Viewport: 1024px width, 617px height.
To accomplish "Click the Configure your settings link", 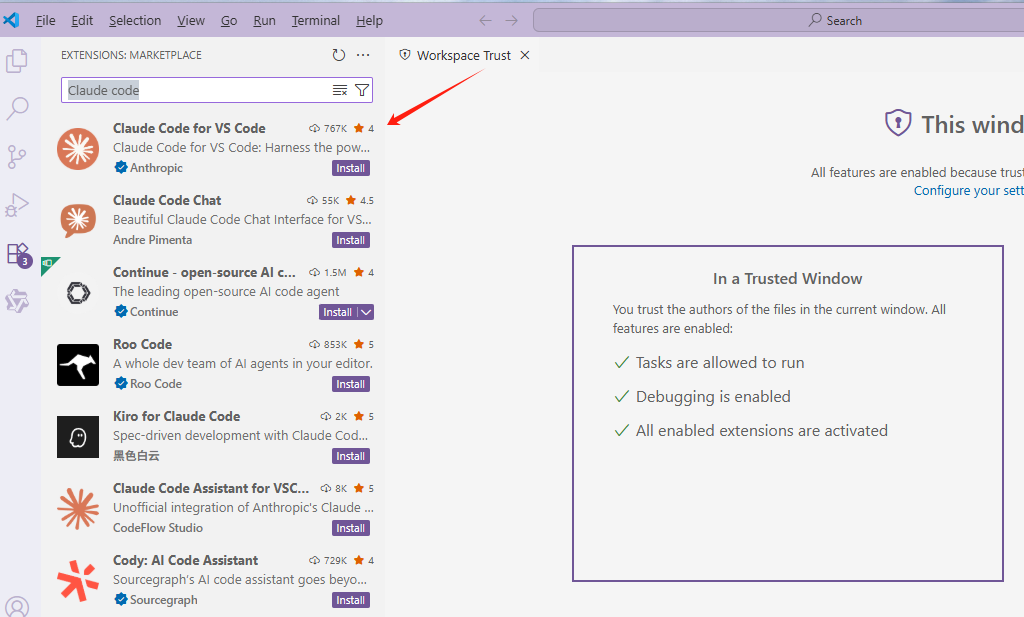I will pyautogui.click(x=968, y=191).
